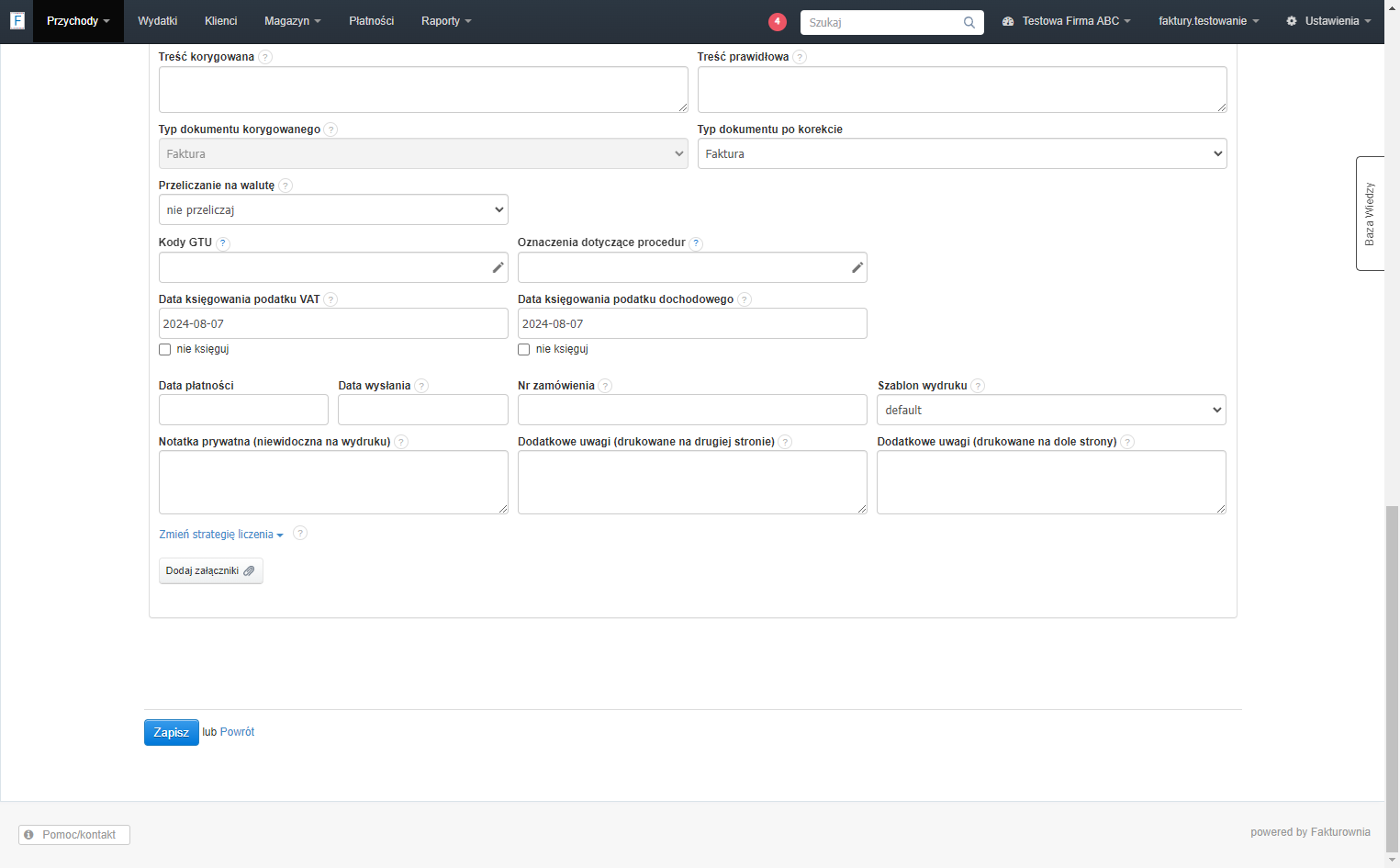The height and width of the screenshot is (868, 1400).
Task: Open Typ dokumentu po korekcie dropdown
Action: (x=962, y=153)
